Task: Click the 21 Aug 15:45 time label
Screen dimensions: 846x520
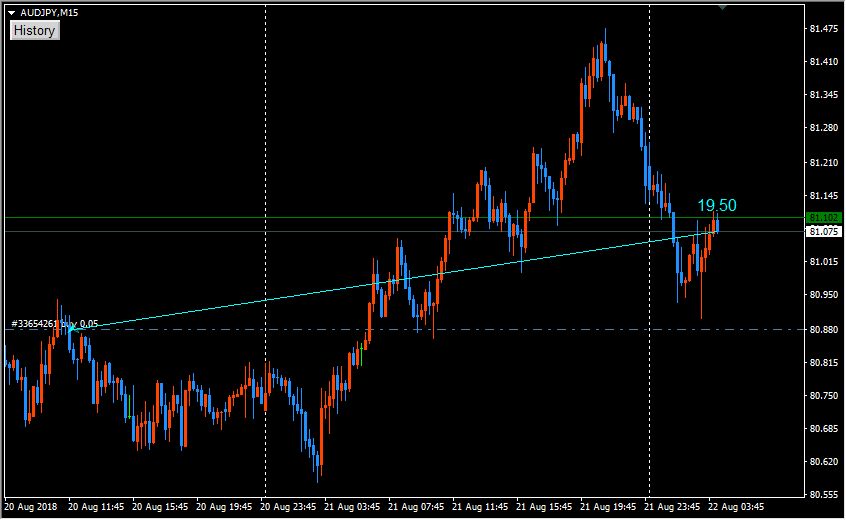Action: coord(544,507)
